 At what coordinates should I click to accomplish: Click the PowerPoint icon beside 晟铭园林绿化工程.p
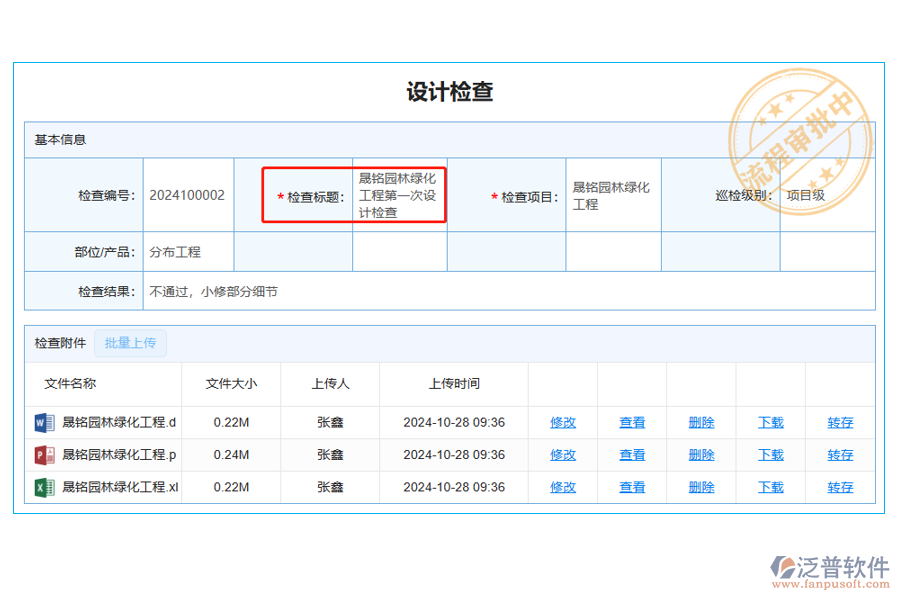[42, 455]
